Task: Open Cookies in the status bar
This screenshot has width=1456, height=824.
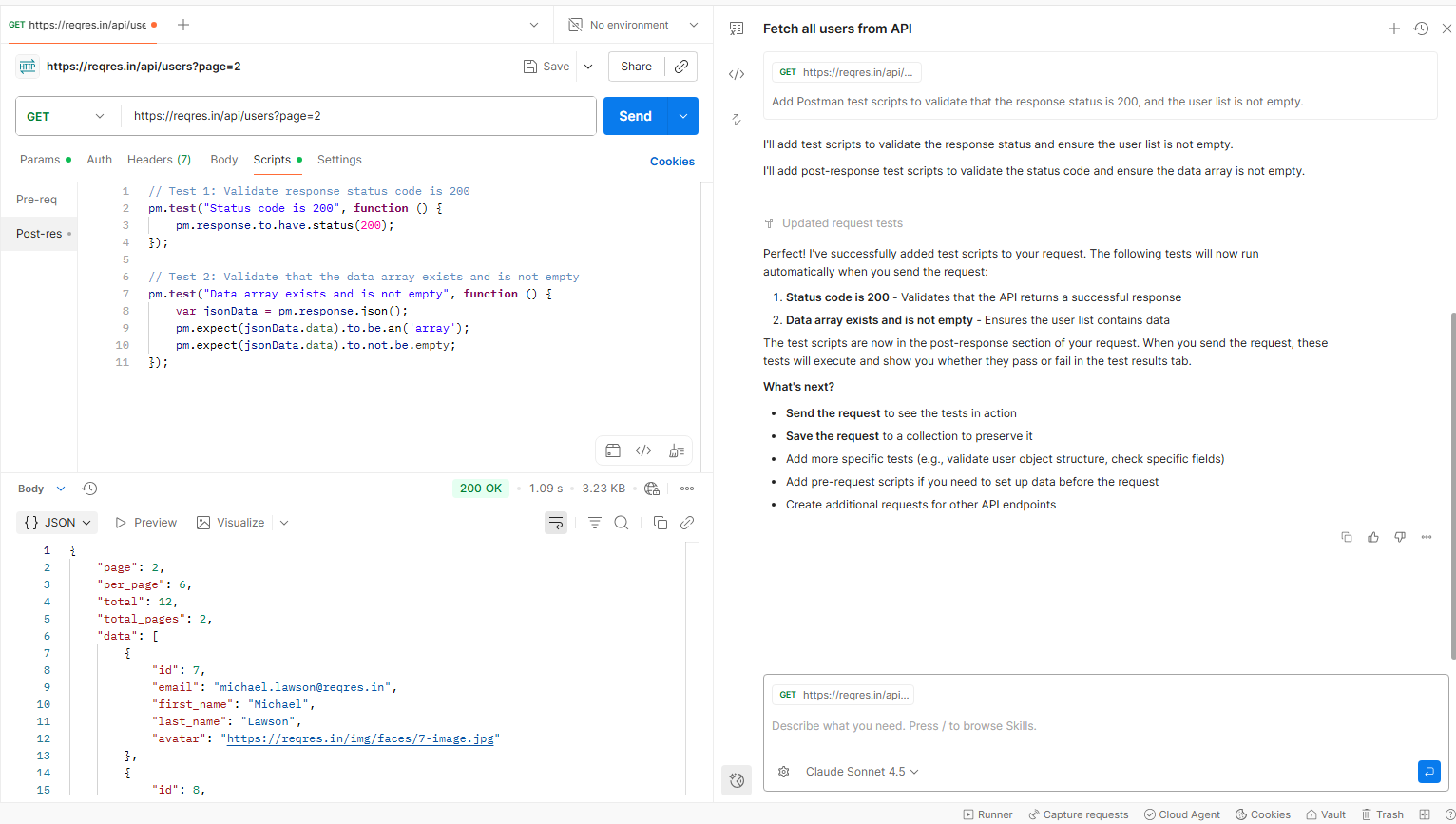Action: pyautogui.click(x=1263, y=814)
